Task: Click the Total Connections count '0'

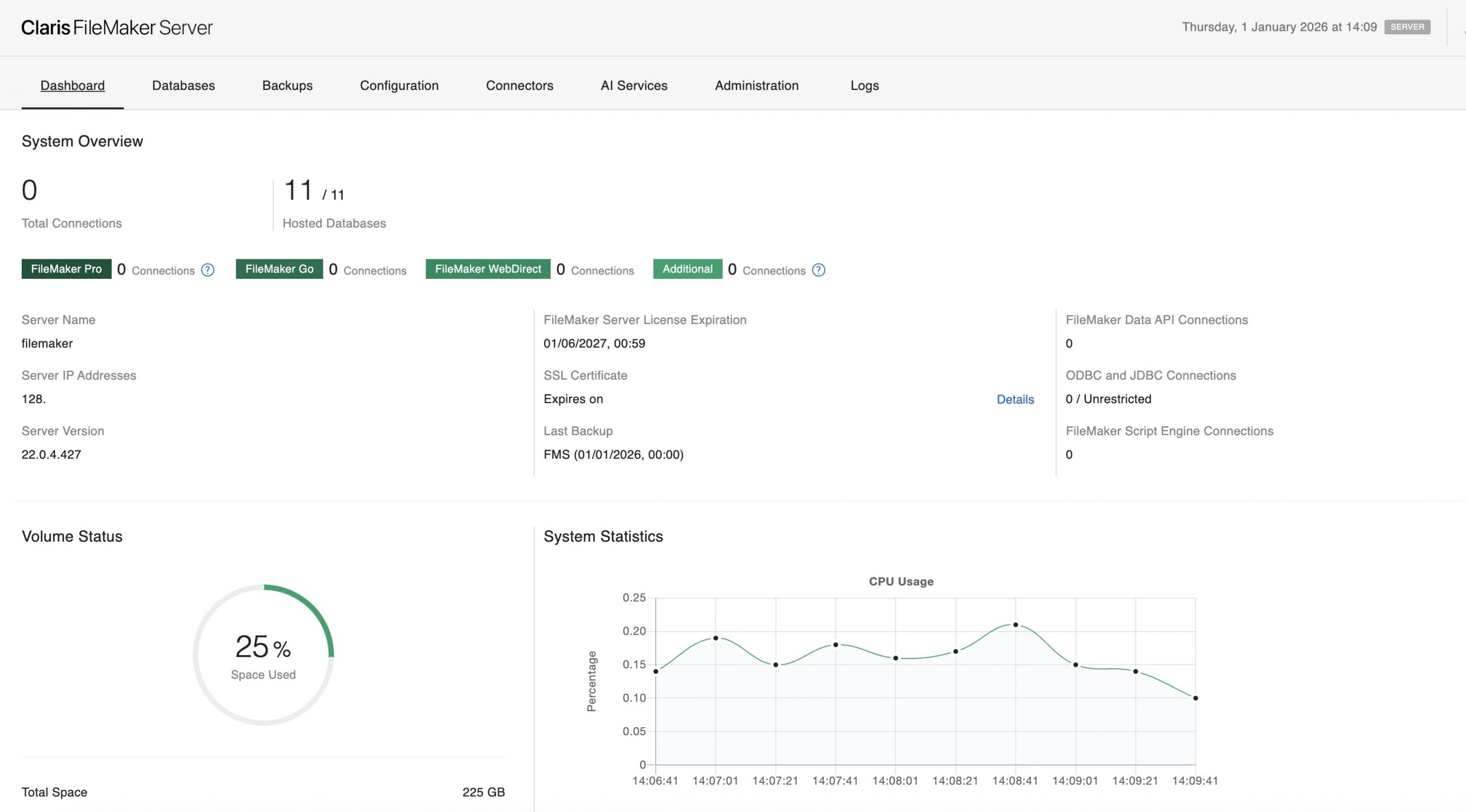Action: [x=29, y=190]
